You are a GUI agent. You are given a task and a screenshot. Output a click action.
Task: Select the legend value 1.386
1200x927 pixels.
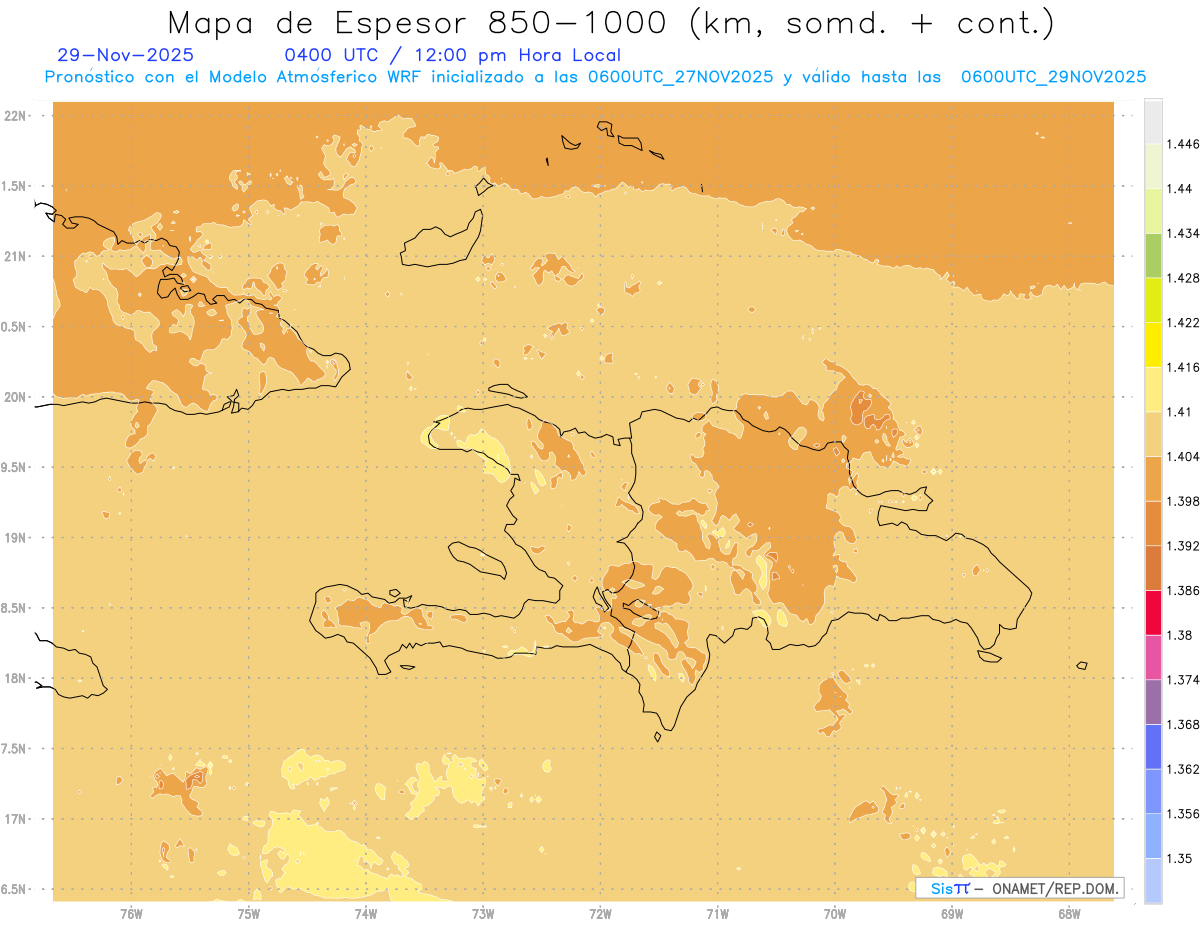pyautogui.click(x=1184, y=590)
